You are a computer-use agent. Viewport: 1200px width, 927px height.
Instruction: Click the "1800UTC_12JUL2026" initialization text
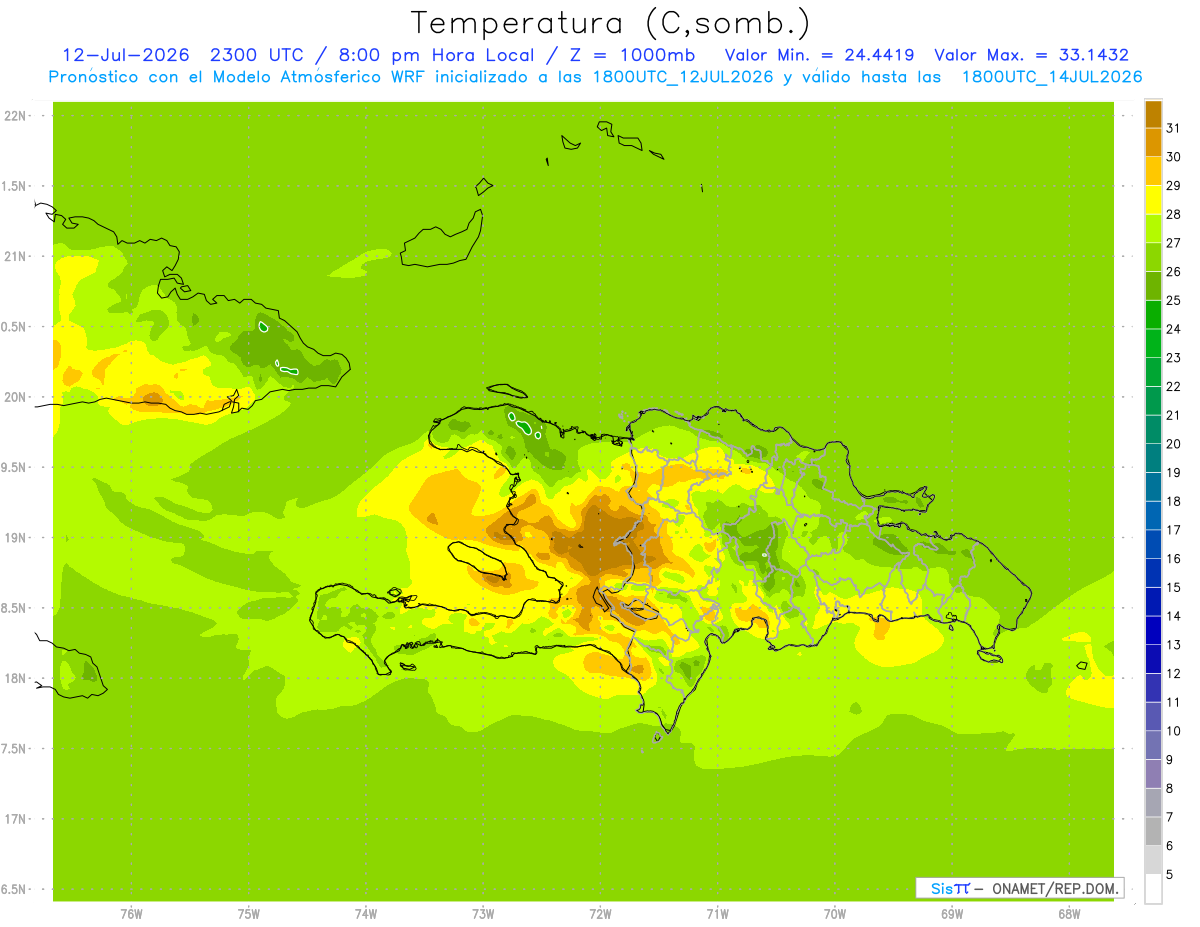[x=683, y=77]
